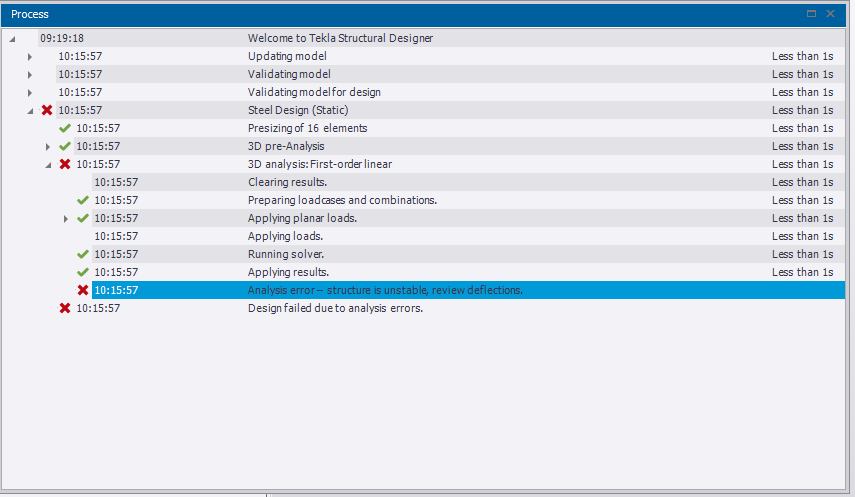Select the 'Running solver.' entry
Viewport: 855px width, 497px height.
(286, 254)
